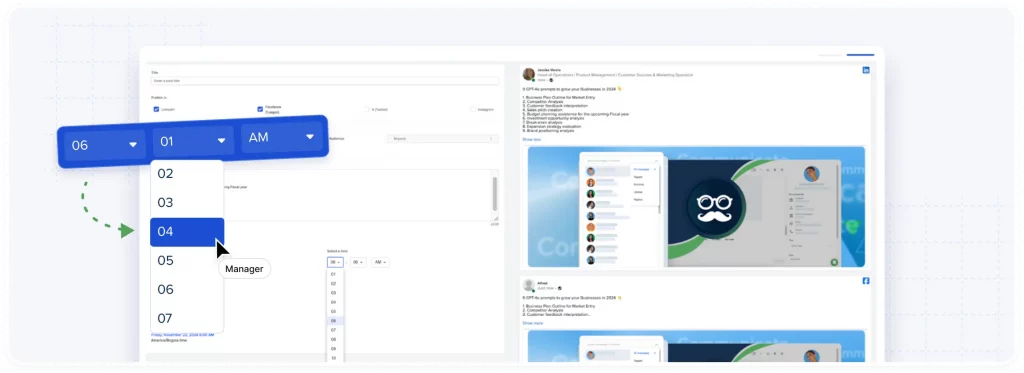The image size is (1024, 373).
Task: Click Alfred's name in the Facebook preview
Action: (x=542, y=283)
